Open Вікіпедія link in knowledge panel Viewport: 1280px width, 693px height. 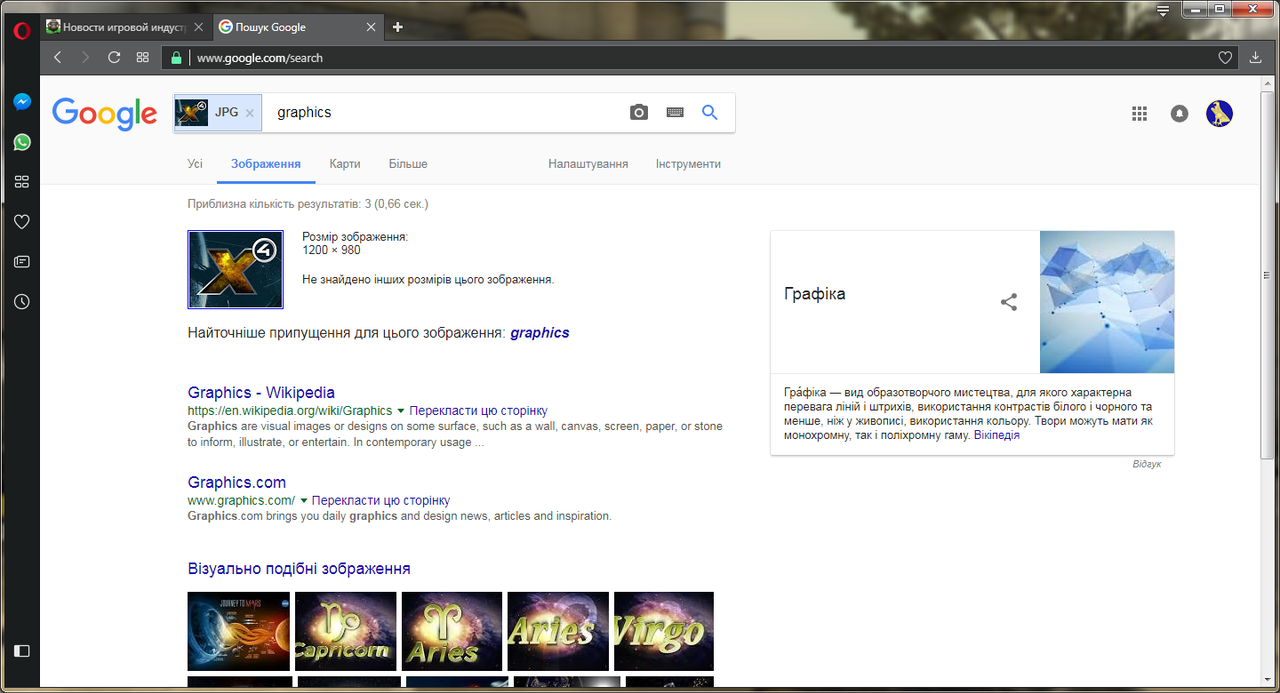pos(997,436)
